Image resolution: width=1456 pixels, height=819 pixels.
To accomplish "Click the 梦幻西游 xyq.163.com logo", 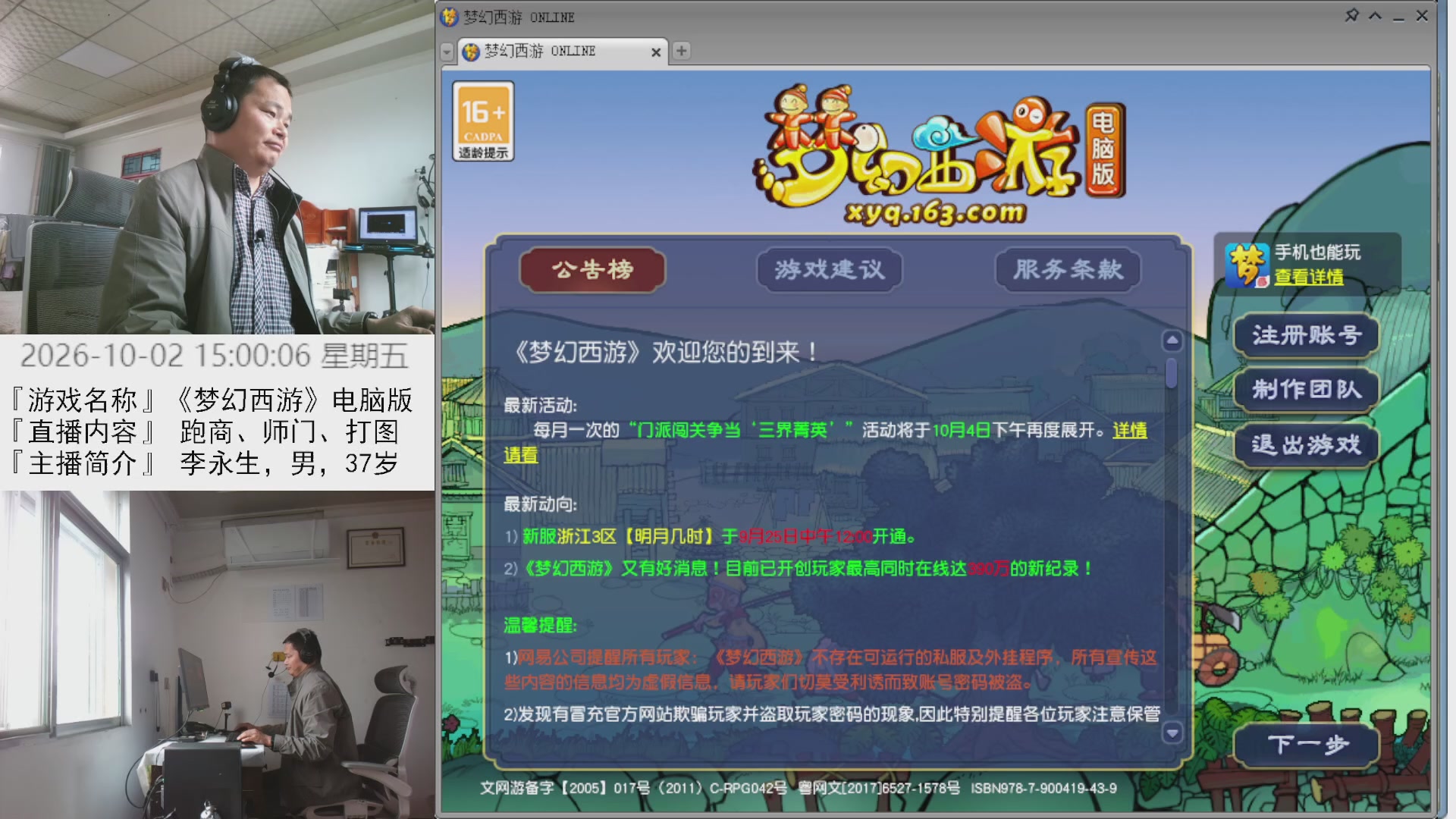I will tap(939, 155).
